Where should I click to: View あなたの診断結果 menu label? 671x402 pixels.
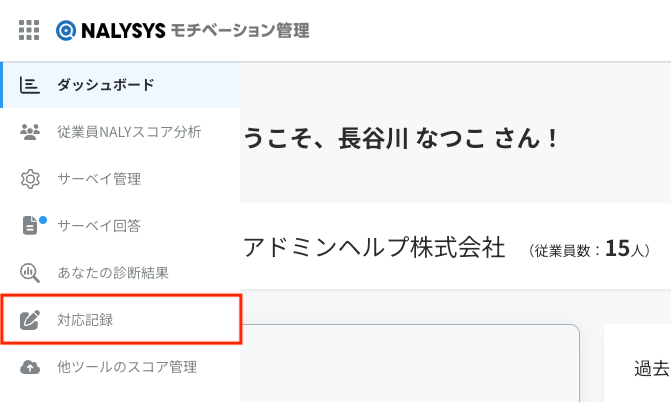point(113,273)
